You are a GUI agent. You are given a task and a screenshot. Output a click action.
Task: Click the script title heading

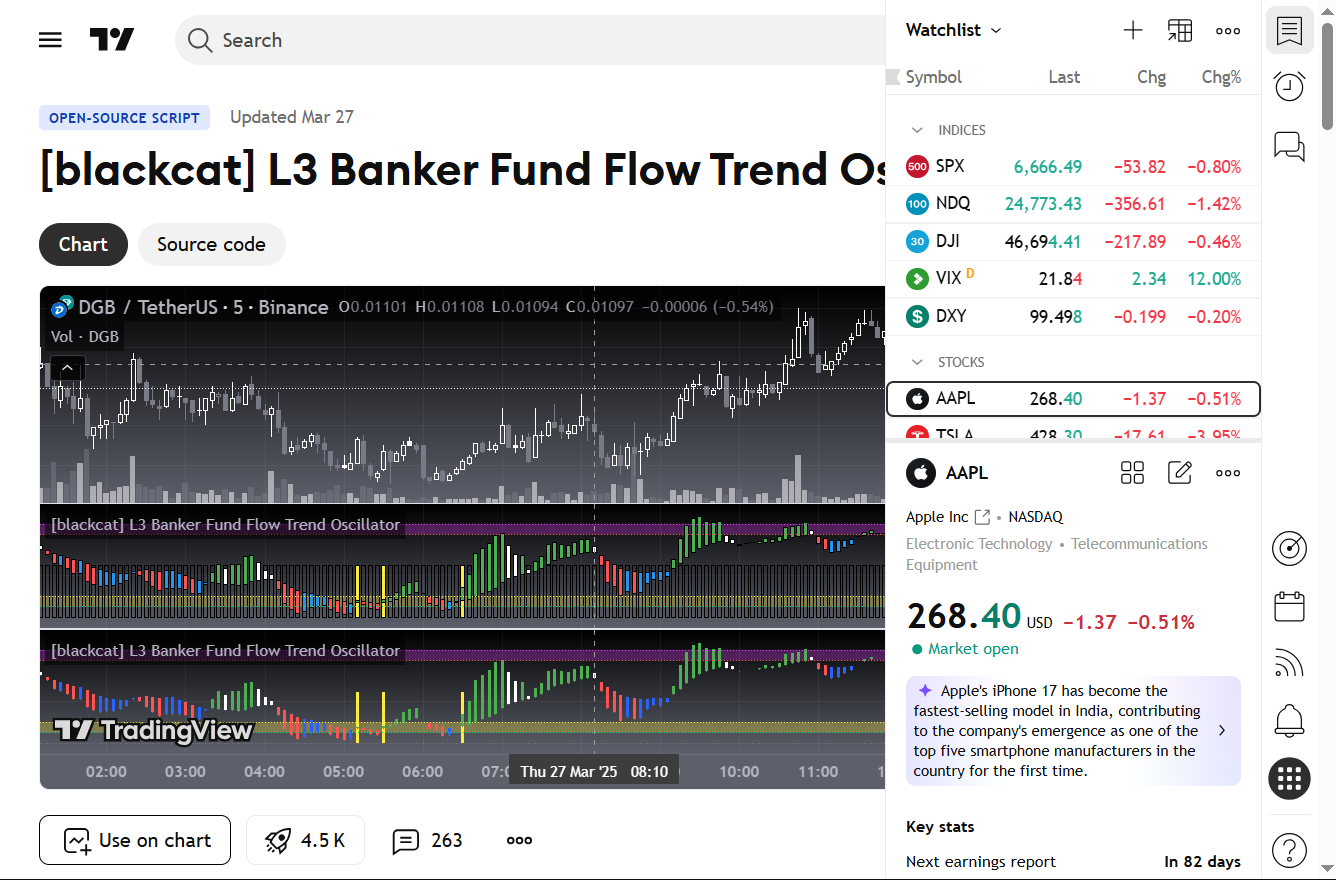[x=462, y=171]
